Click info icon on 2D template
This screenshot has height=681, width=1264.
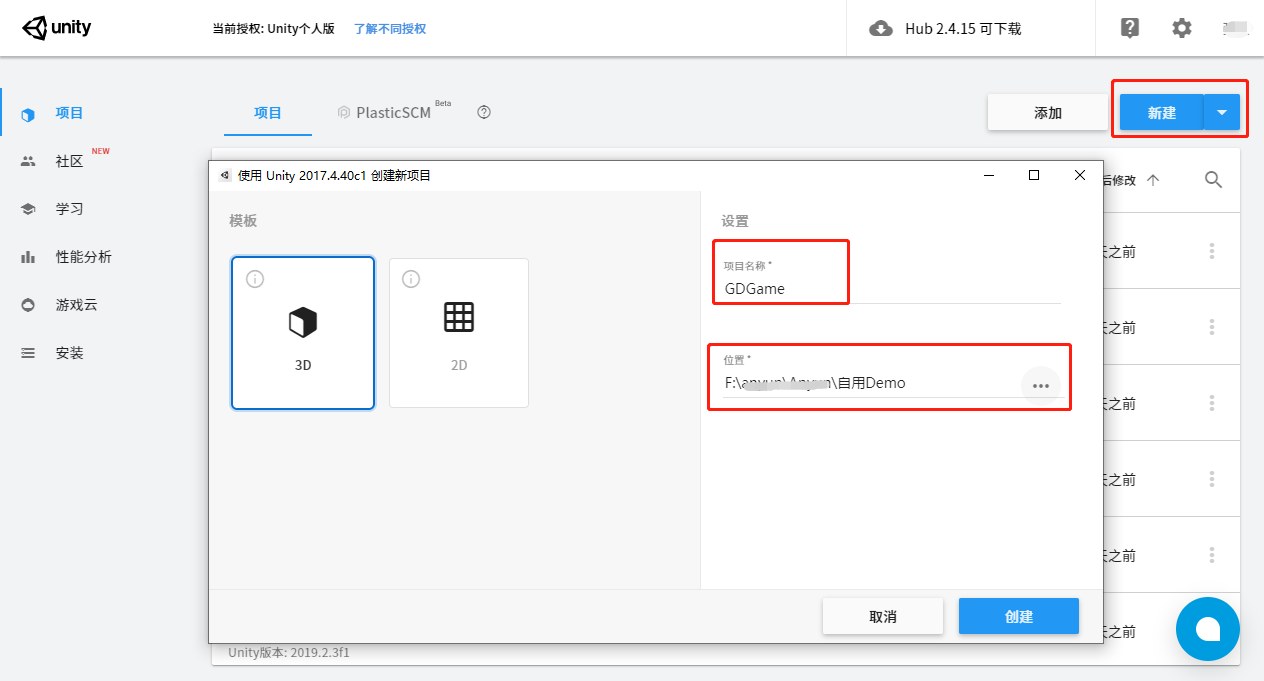(x=410, y=279)
